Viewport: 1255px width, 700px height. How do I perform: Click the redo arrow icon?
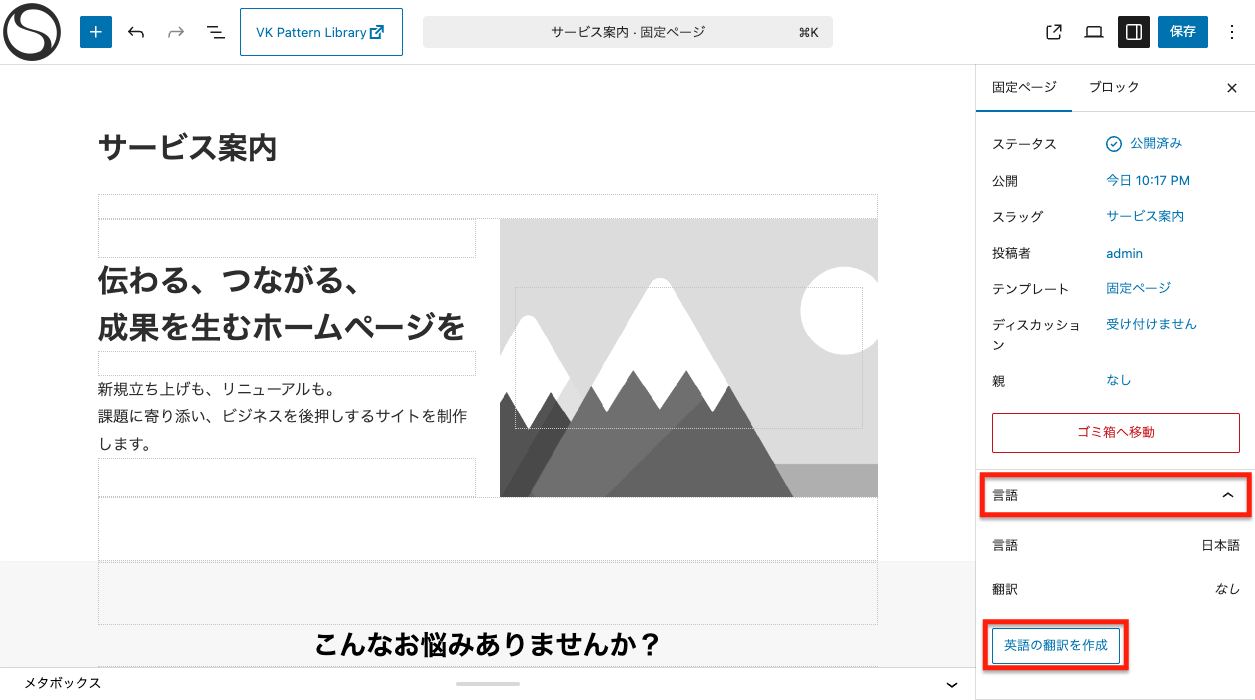(176, 32)
